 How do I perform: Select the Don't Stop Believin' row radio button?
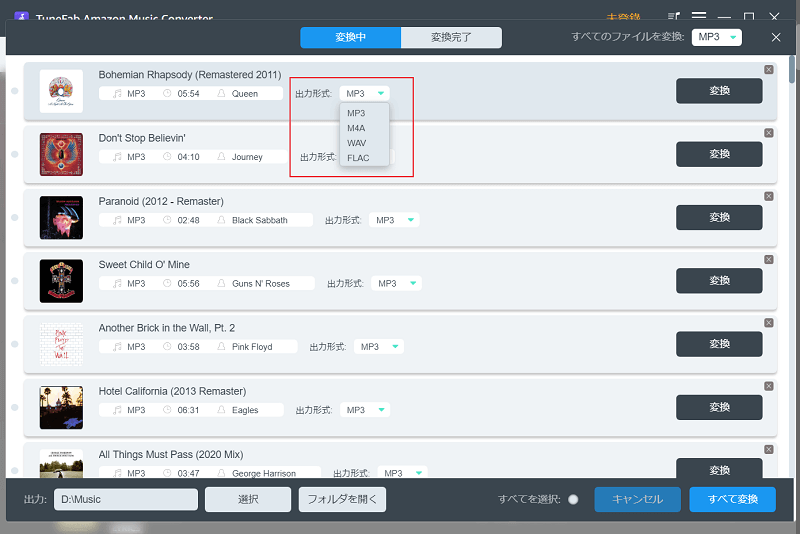click(x=15, y=154)
